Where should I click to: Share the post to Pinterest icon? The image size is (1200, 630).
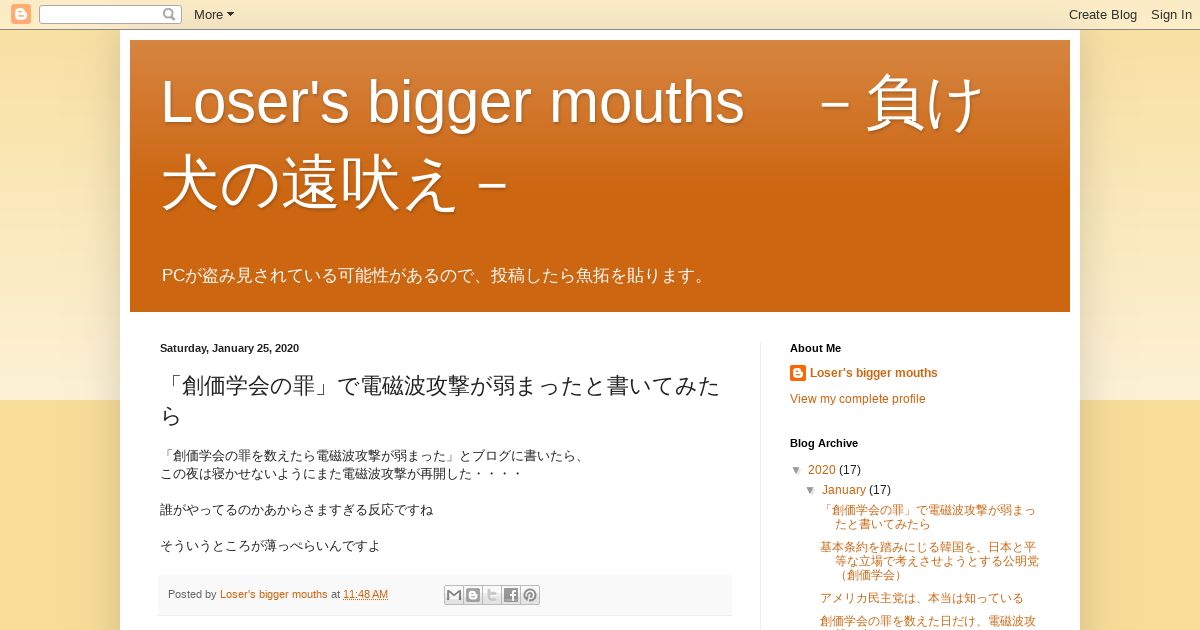[x=530, y=595]
